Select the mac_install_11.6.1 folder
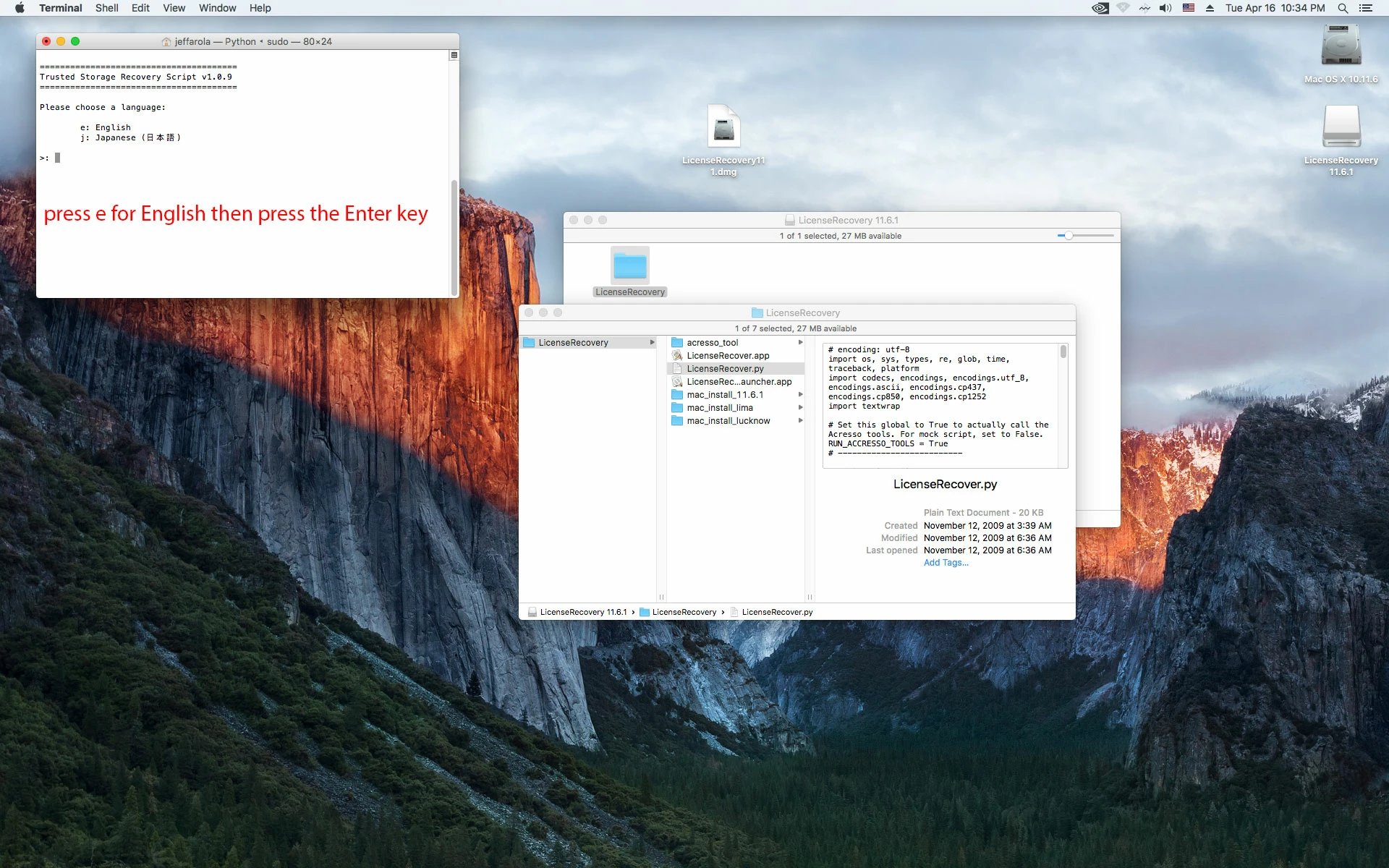 724,395
